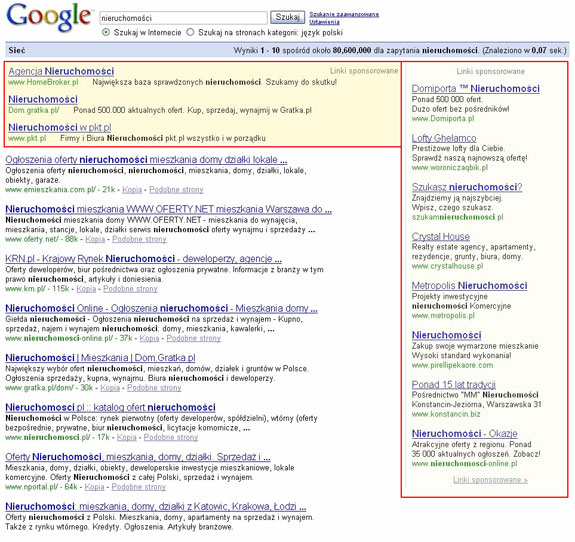Open Podobne strony for oferty.net result
Viewport: 575px width, 542px height.
click(x=139, y=239)
